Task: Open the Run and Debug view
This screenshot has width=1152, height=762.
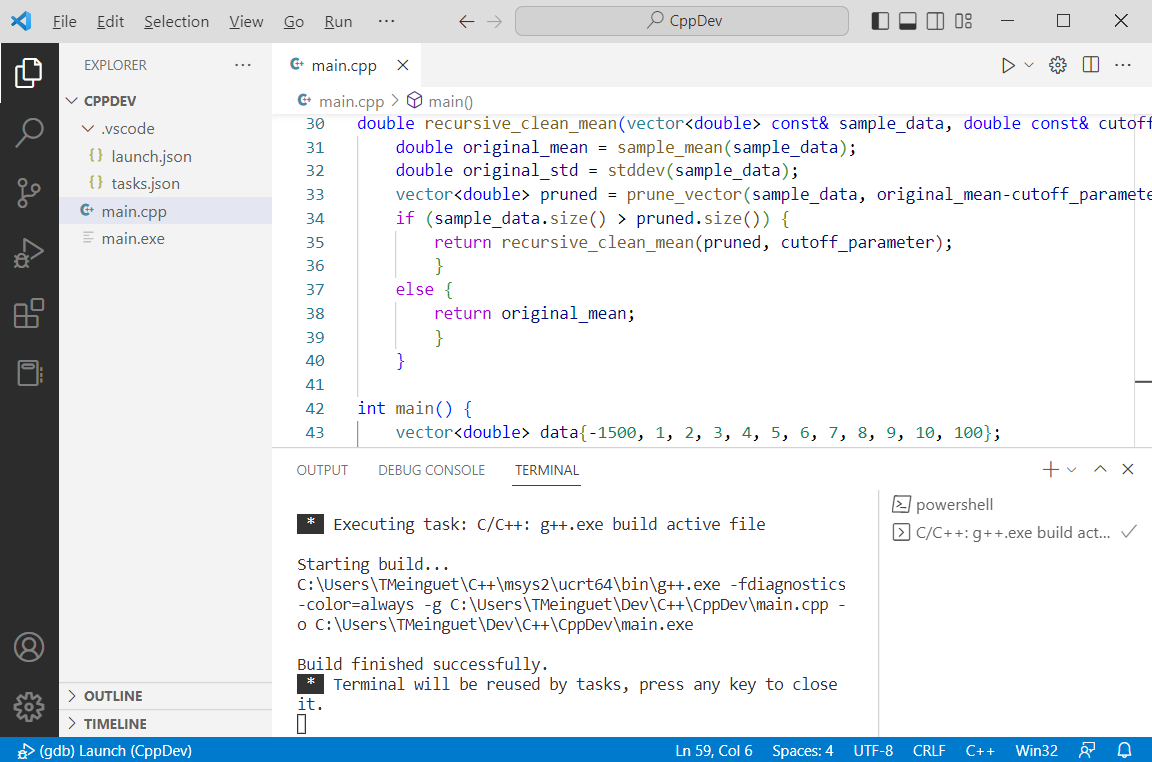Action: (30, 252)
